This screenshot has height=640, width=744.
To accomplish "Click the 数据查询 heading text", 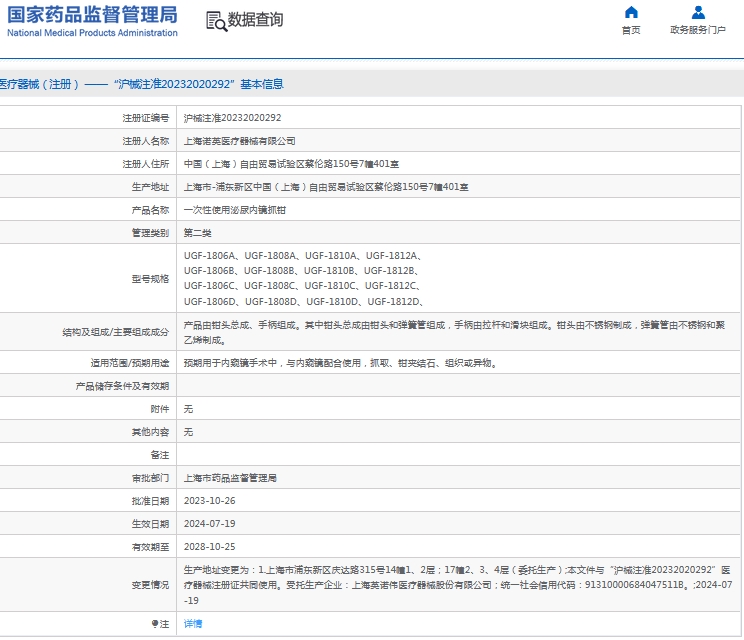I will [255, 19].
